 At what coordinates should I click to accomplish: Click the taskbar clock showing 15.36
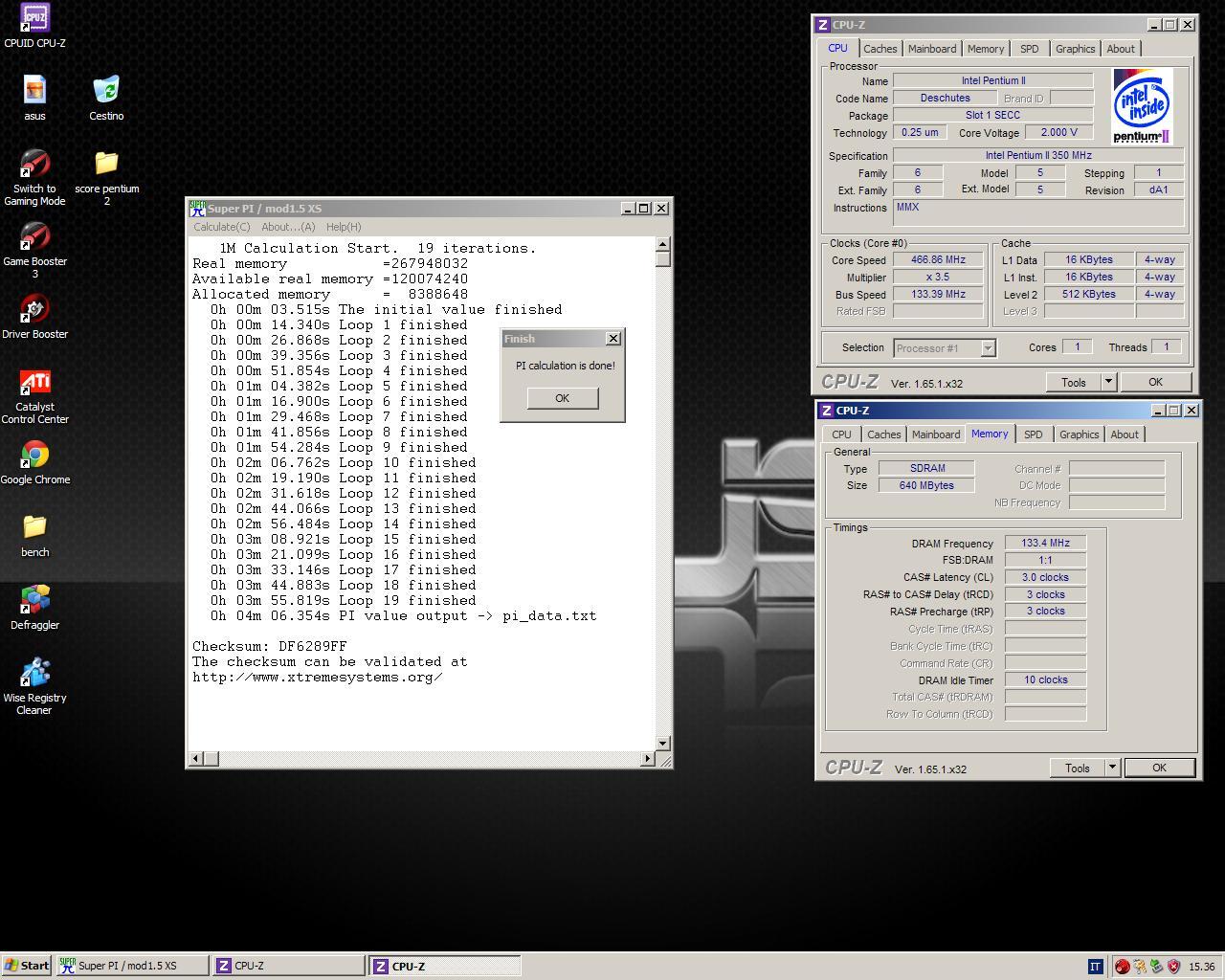click(x=1201, y=967)
